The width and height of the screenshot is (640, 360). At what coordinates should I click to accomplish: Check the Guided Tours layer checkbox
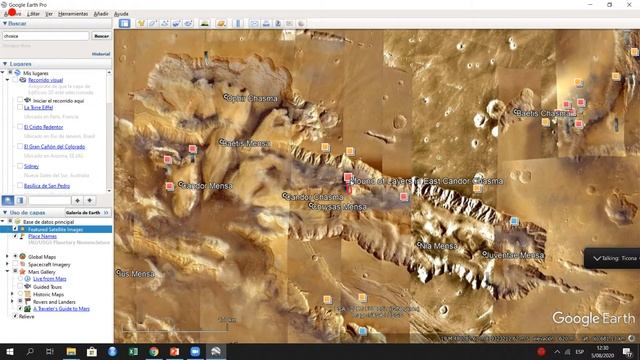(x=20, y=287)
